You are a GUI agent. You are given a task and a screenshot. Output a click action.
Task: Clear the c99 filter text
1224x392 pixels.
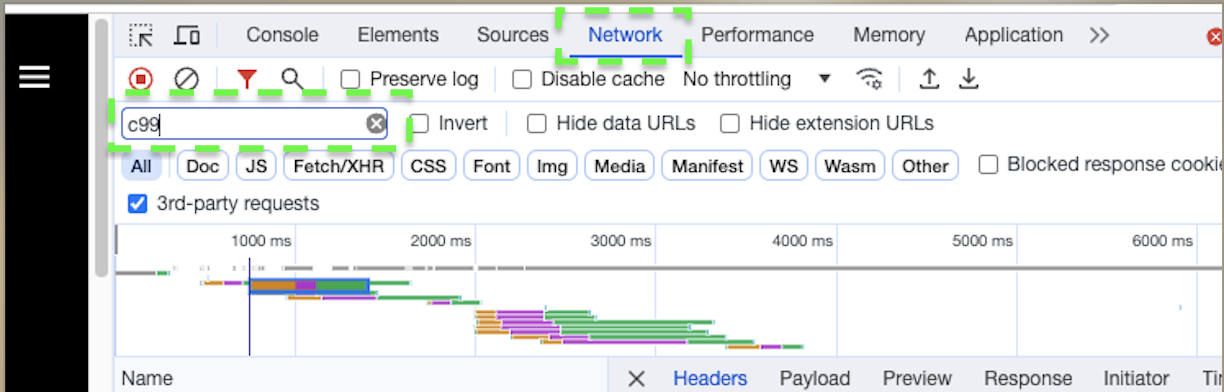tap(375, 124)
